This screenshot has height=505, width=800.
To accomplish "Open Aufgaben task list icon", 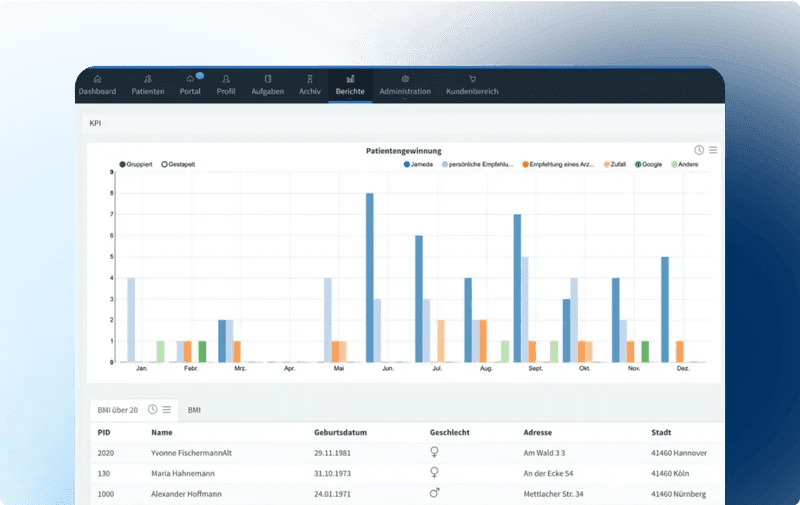I will pyautogui.click(x=267, y=79).
